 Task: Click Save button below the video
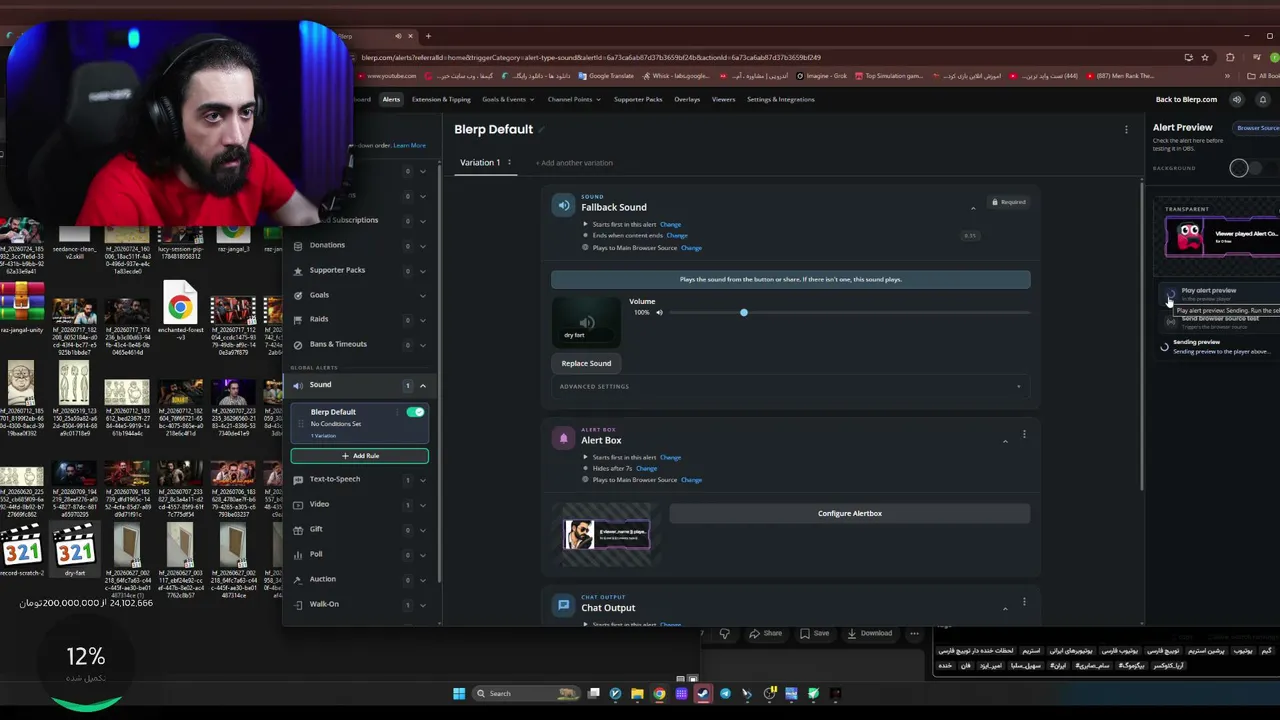pos(815,633)
